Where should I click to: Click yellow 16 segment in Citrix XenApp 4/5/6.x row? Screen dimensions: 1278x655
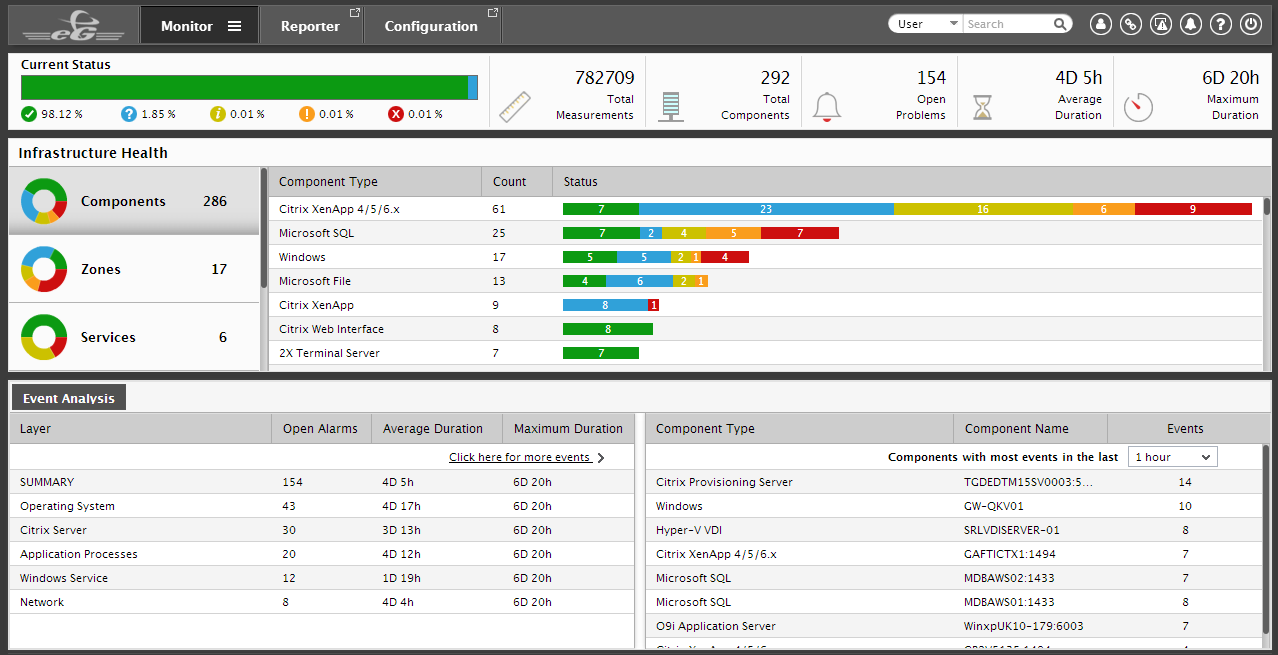click(983, 209)
